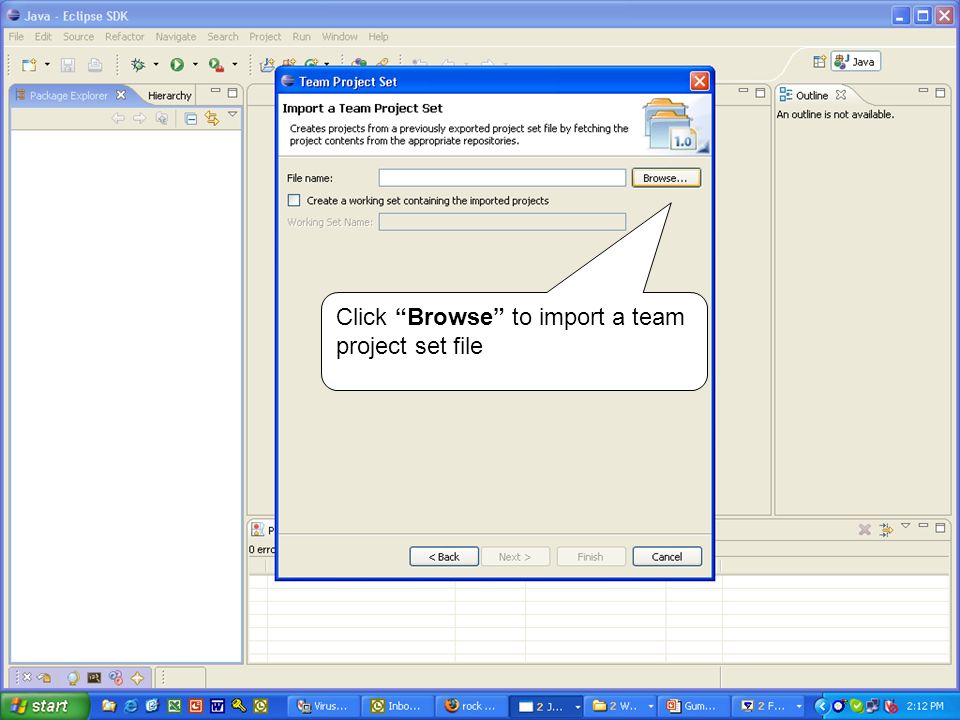Click Up navigation icon in Package Explorer
This screenshot has width=960, height=720.
click(x=162, y=118)
